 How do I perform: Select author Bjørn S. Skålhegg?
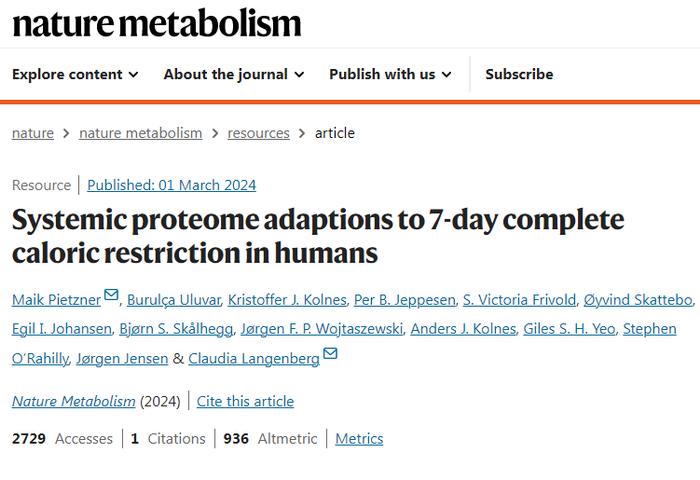tap(176, 329)
